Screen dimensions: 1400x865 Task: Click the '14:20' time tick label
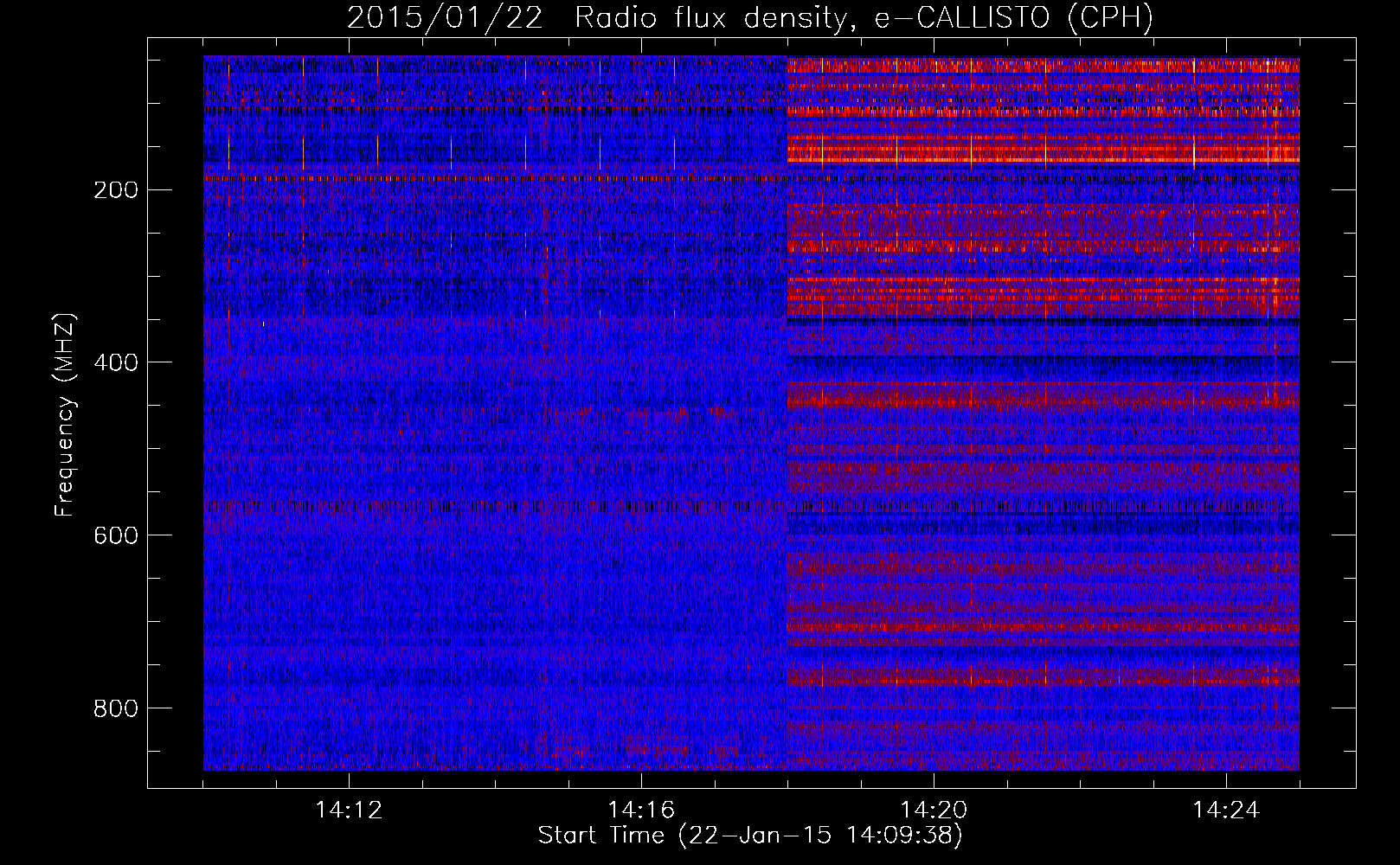pos(934,811)
